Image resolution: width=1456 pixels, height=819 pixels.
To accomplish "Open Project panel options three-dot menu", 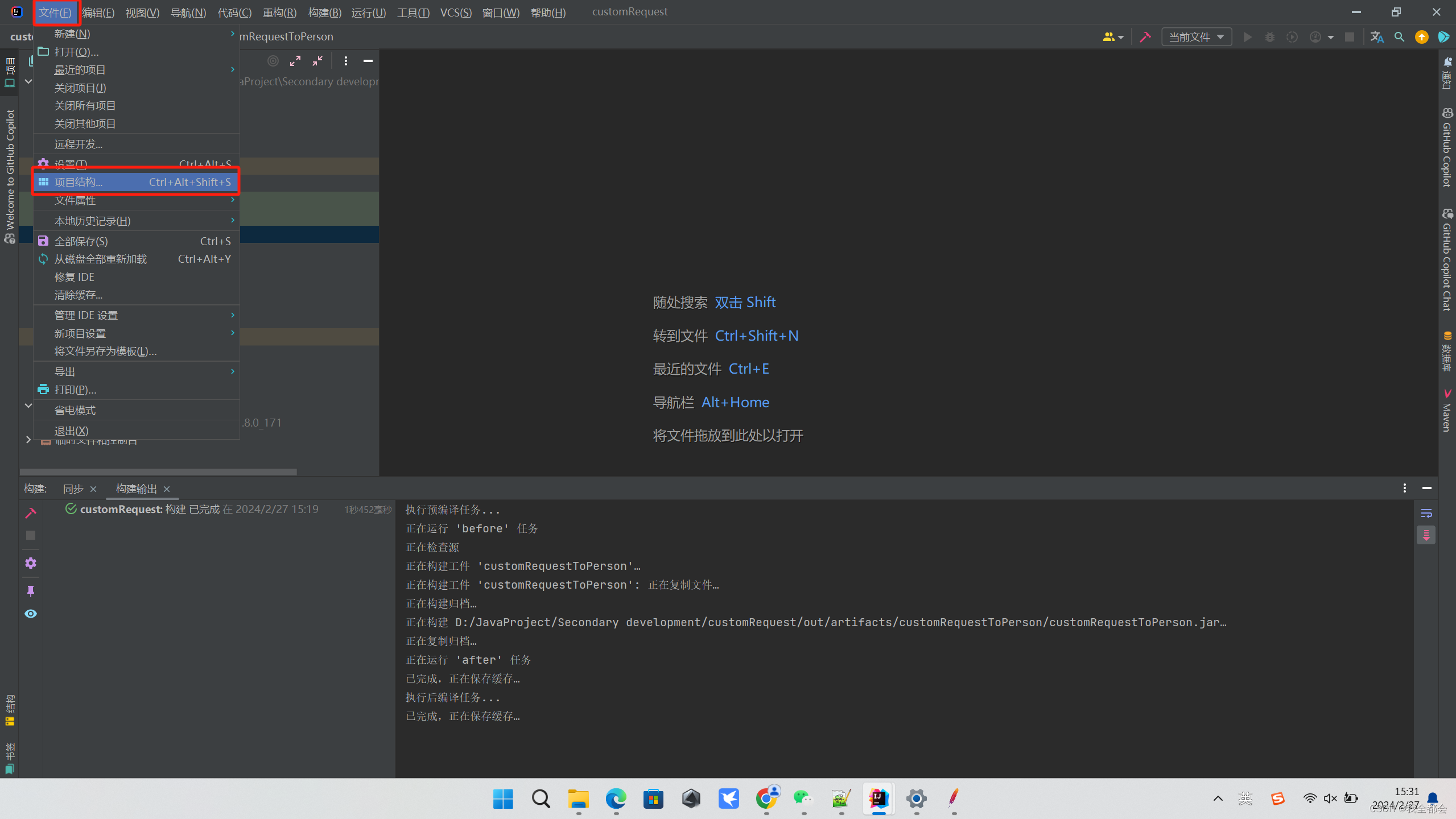I will (x=345, y=61).
